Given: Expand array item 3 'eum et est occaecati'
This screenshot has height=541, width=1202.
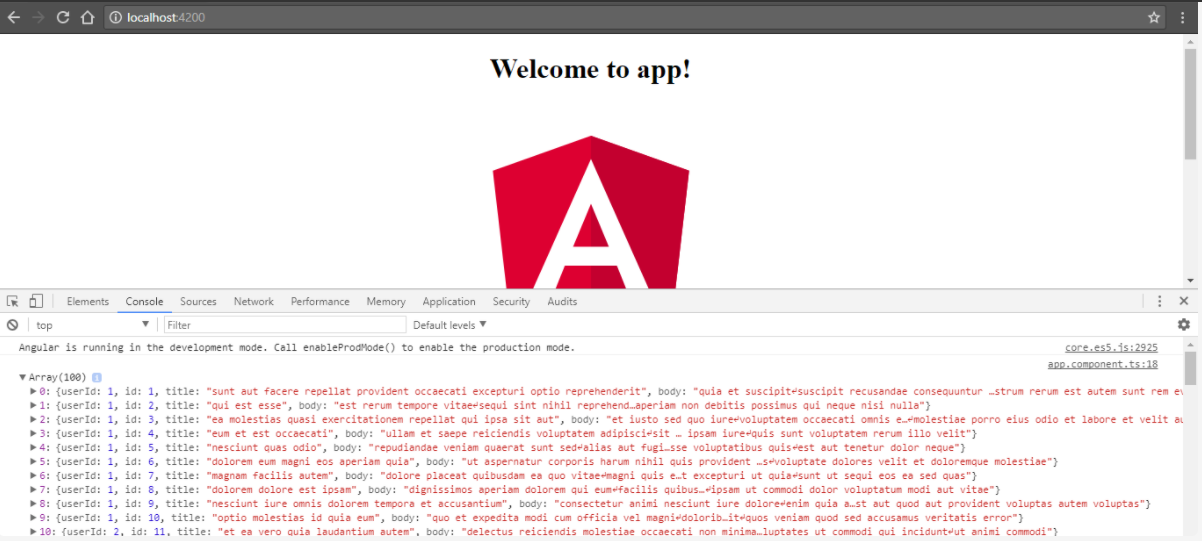Looking at the screenshot, I should coord(34,433).
